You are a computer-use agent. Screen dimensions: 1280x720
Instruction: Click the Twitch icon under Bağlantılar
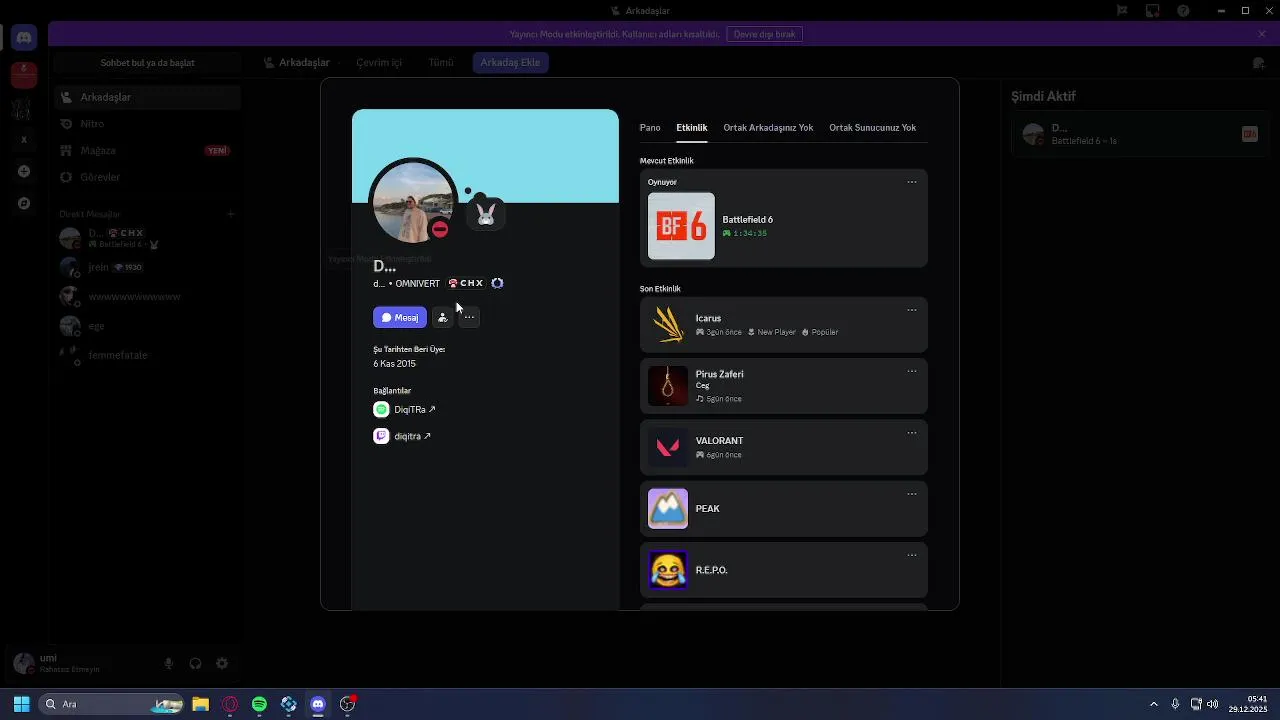tap(381, 436)
